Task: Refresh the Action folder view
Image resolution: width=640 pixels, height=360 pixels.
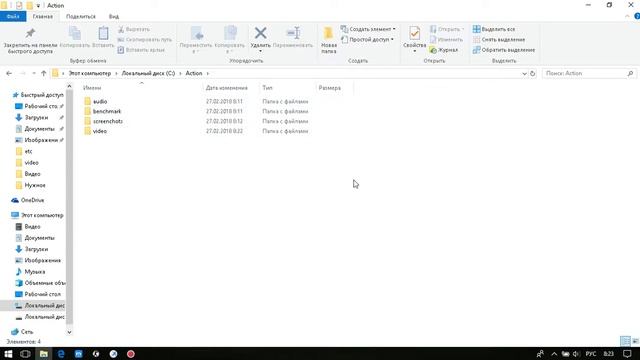Action: coord(532,73)
